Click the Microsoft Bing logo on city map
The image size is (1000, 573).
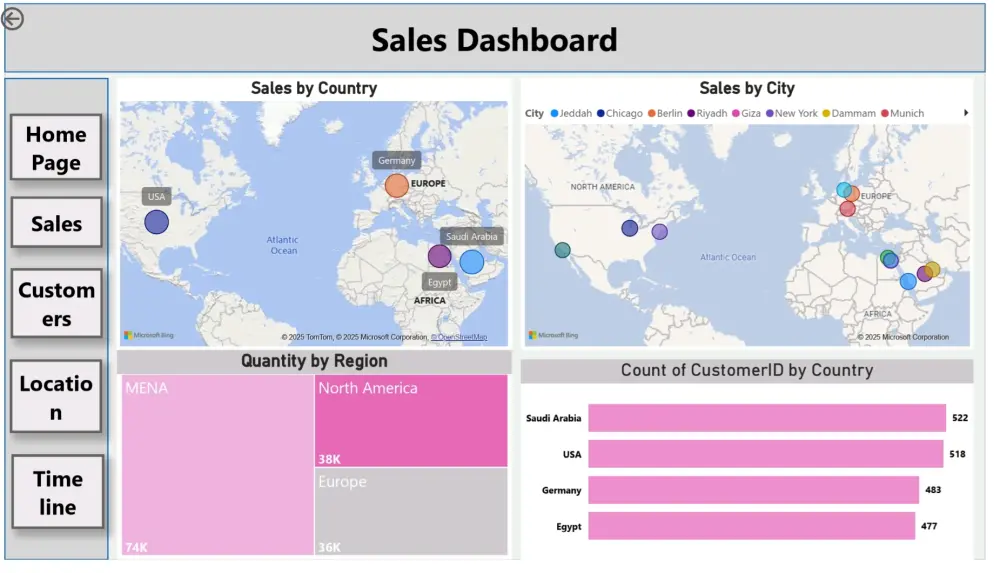coord(553,335)
